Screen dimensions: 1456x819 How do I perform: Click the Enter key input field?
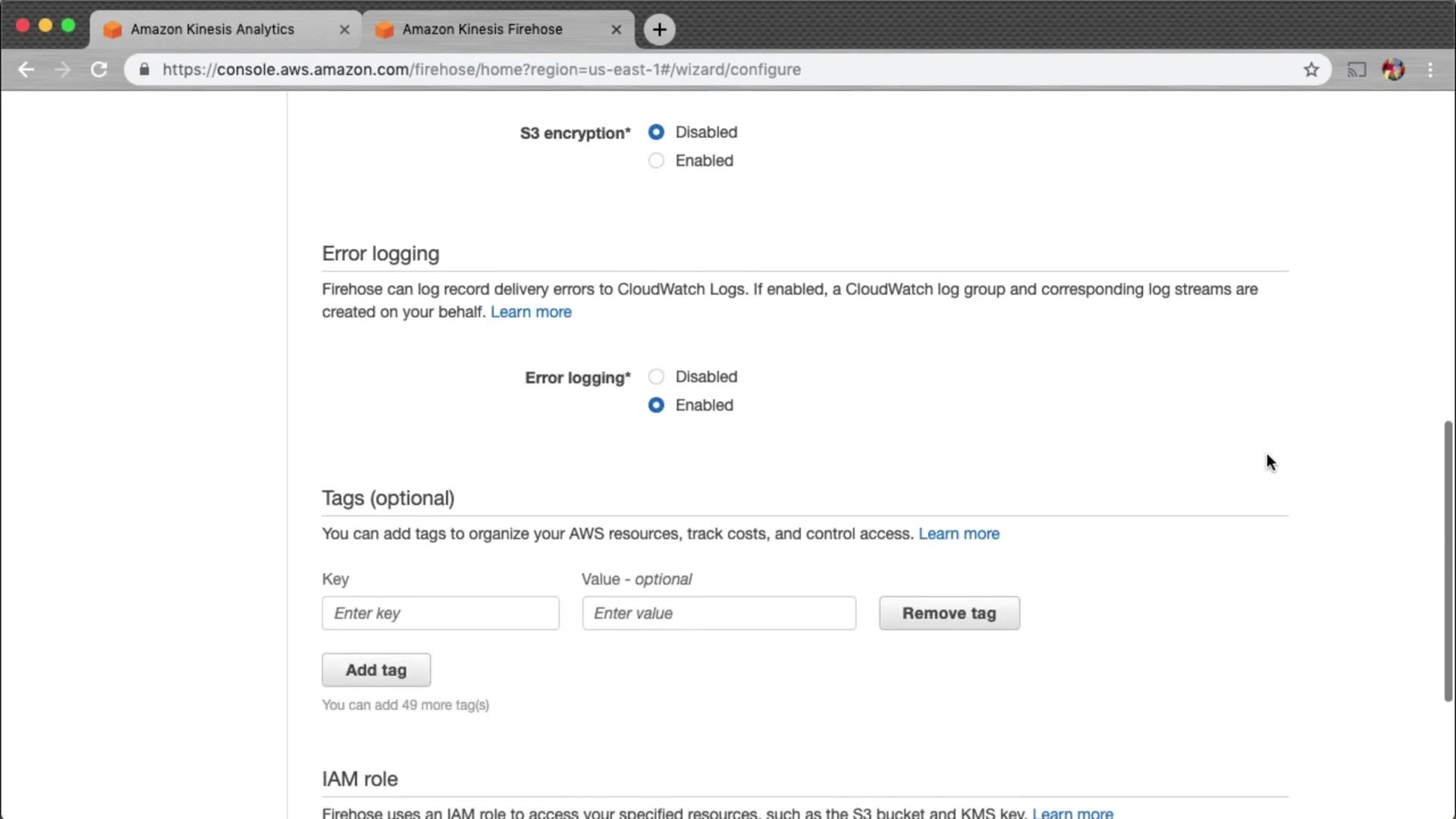click(440, 613)
